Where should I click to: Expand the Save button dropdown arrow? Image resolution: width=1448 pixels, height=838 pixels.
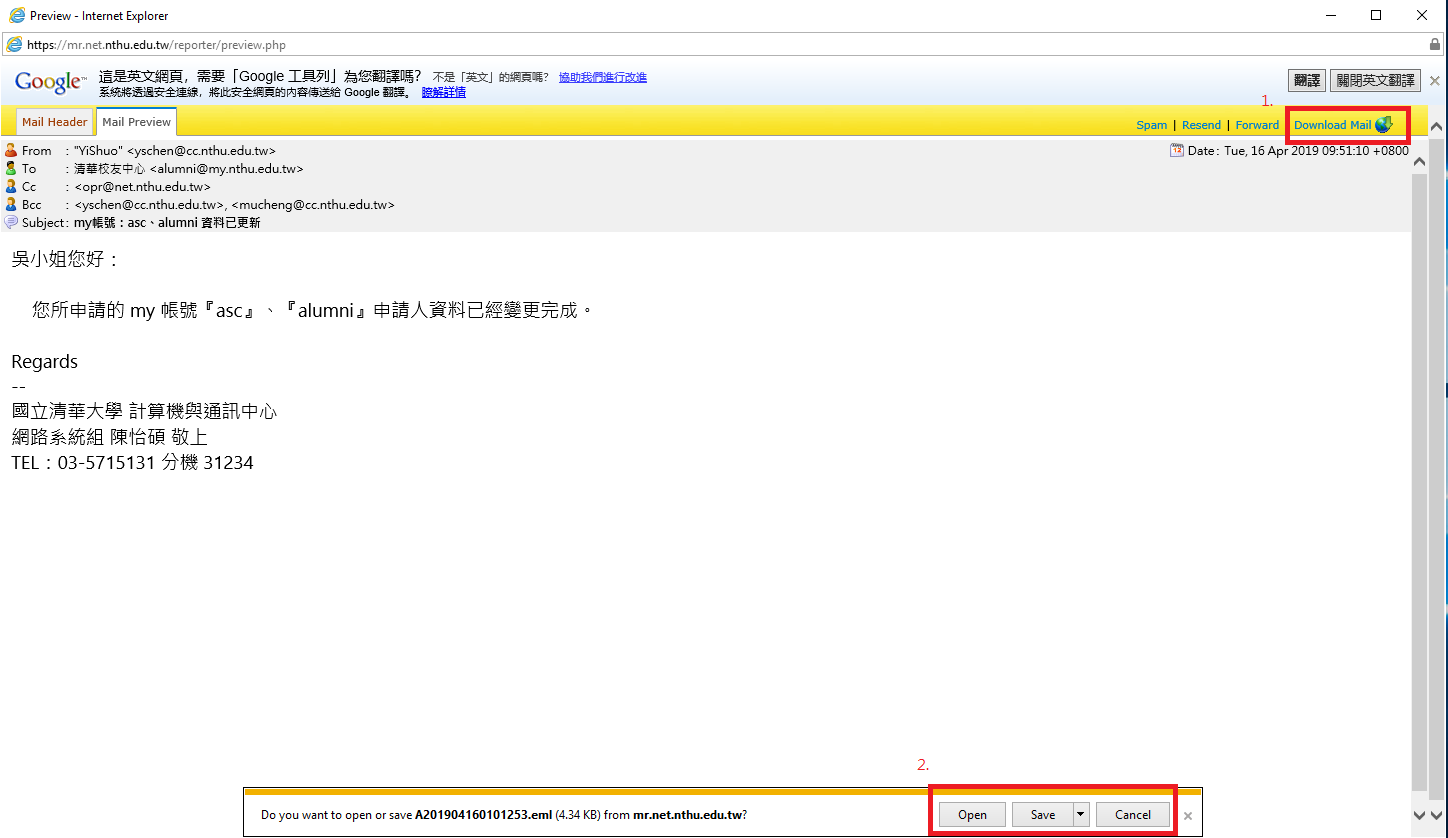pos(1080,815)
